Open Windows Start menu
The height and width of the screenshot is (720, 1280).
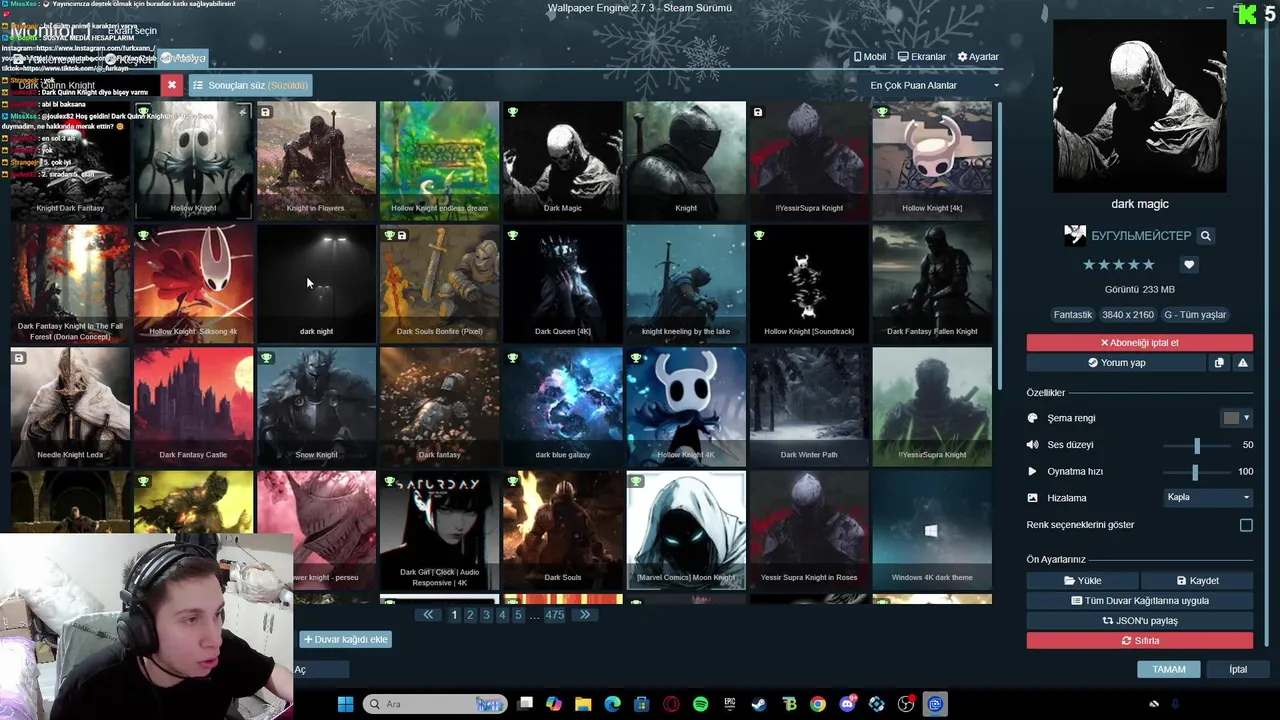[345, 704]
